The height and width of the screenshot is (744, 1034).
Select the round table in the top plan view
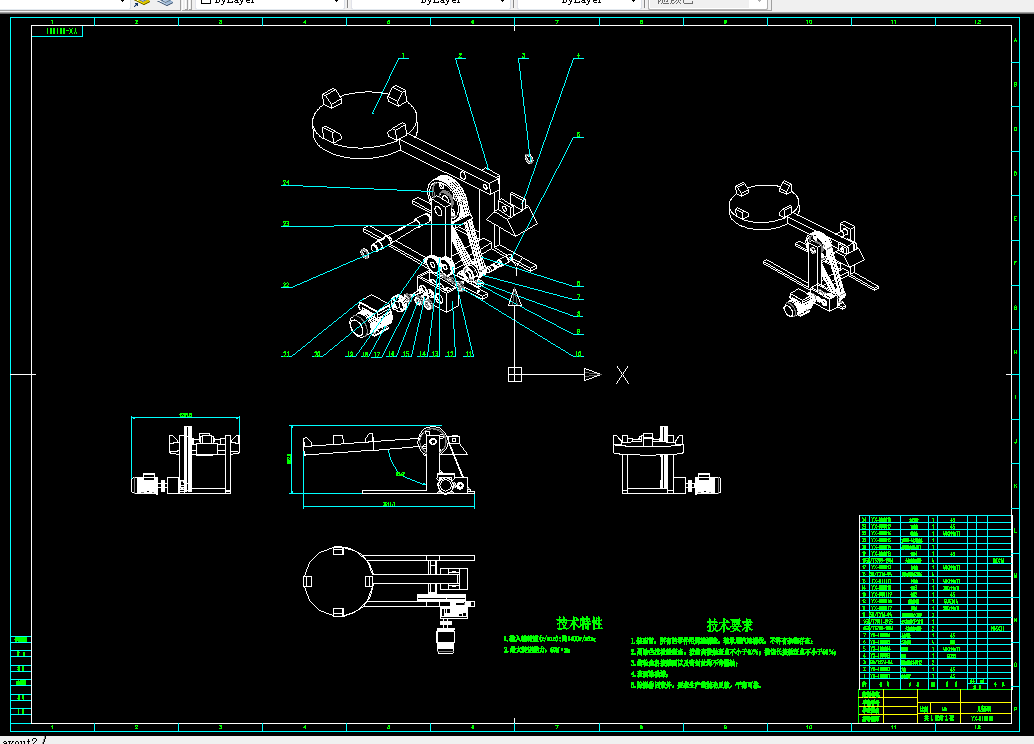pyautogui.click(x=336, y=581)
